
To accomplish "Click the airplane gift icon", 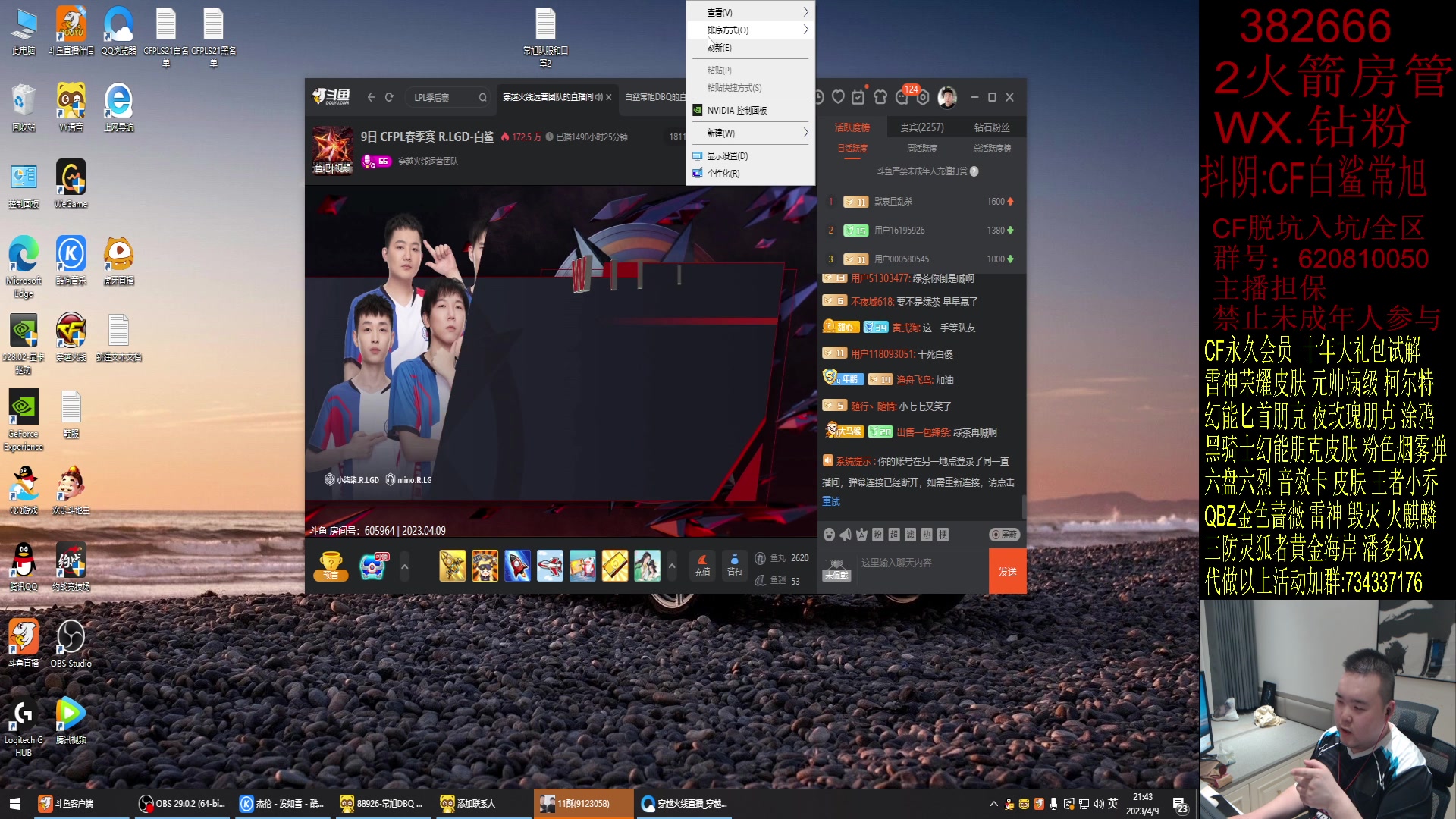I will point(550,566).
